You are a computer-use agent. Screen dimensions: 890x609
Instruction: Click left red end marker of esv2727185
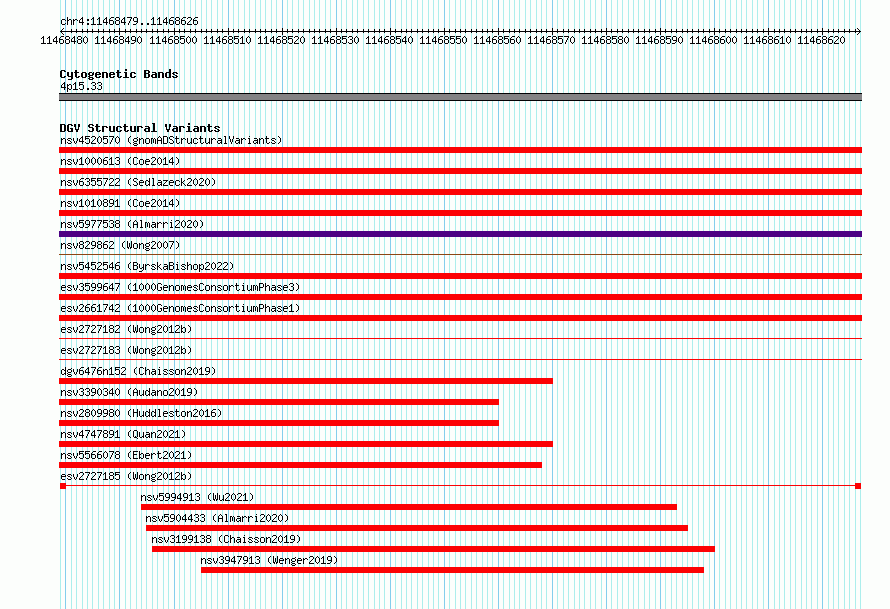(x=63, y=486)
